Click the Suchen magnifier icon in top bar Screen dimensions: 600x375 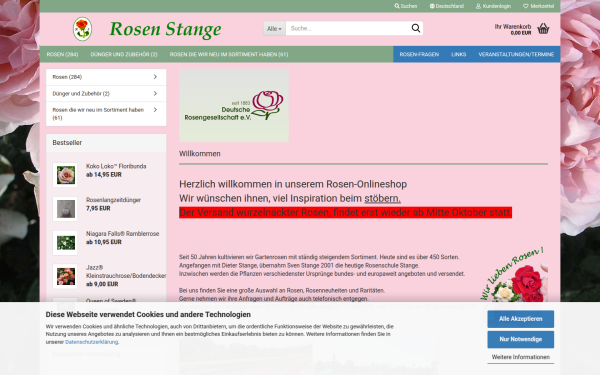pos(397,6)
